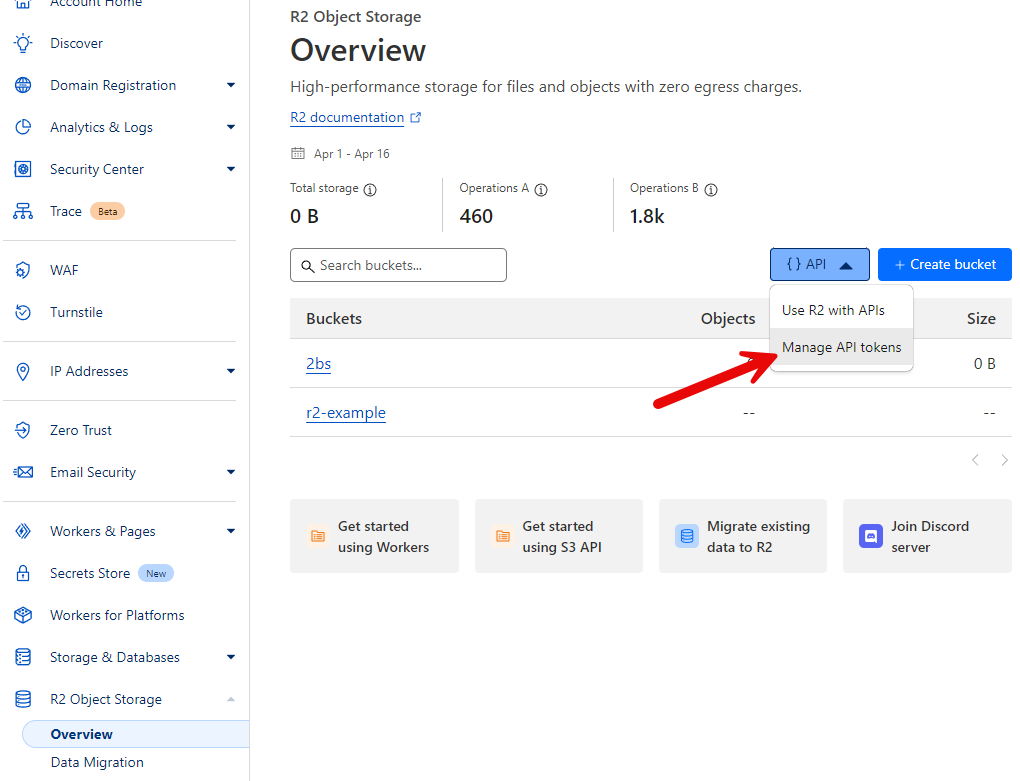The height and width of the screenshot is (781, 1020).
Task: Go to previous page of buckets
Action: coord(975,460)
